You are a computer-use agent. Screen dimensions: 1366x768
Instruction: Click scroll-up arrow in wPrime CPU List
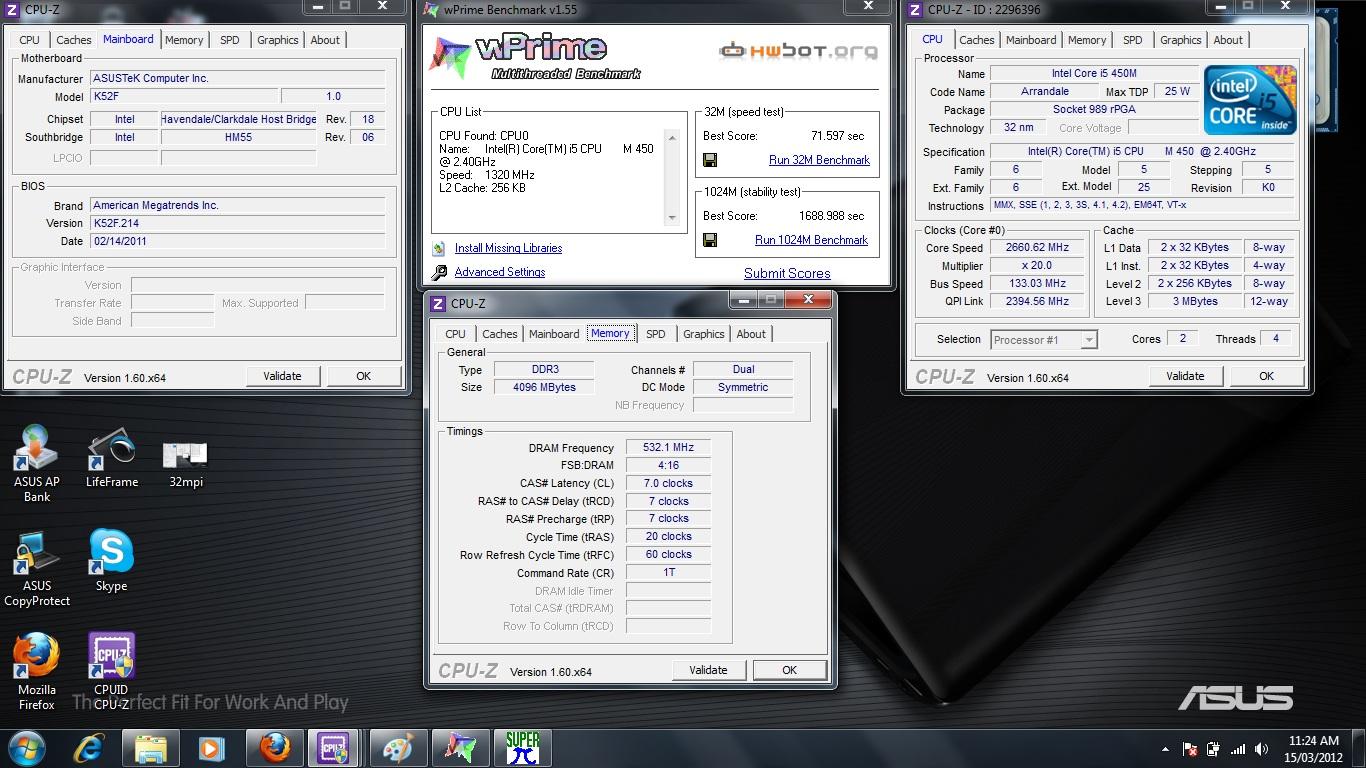[x=673, y=139]
